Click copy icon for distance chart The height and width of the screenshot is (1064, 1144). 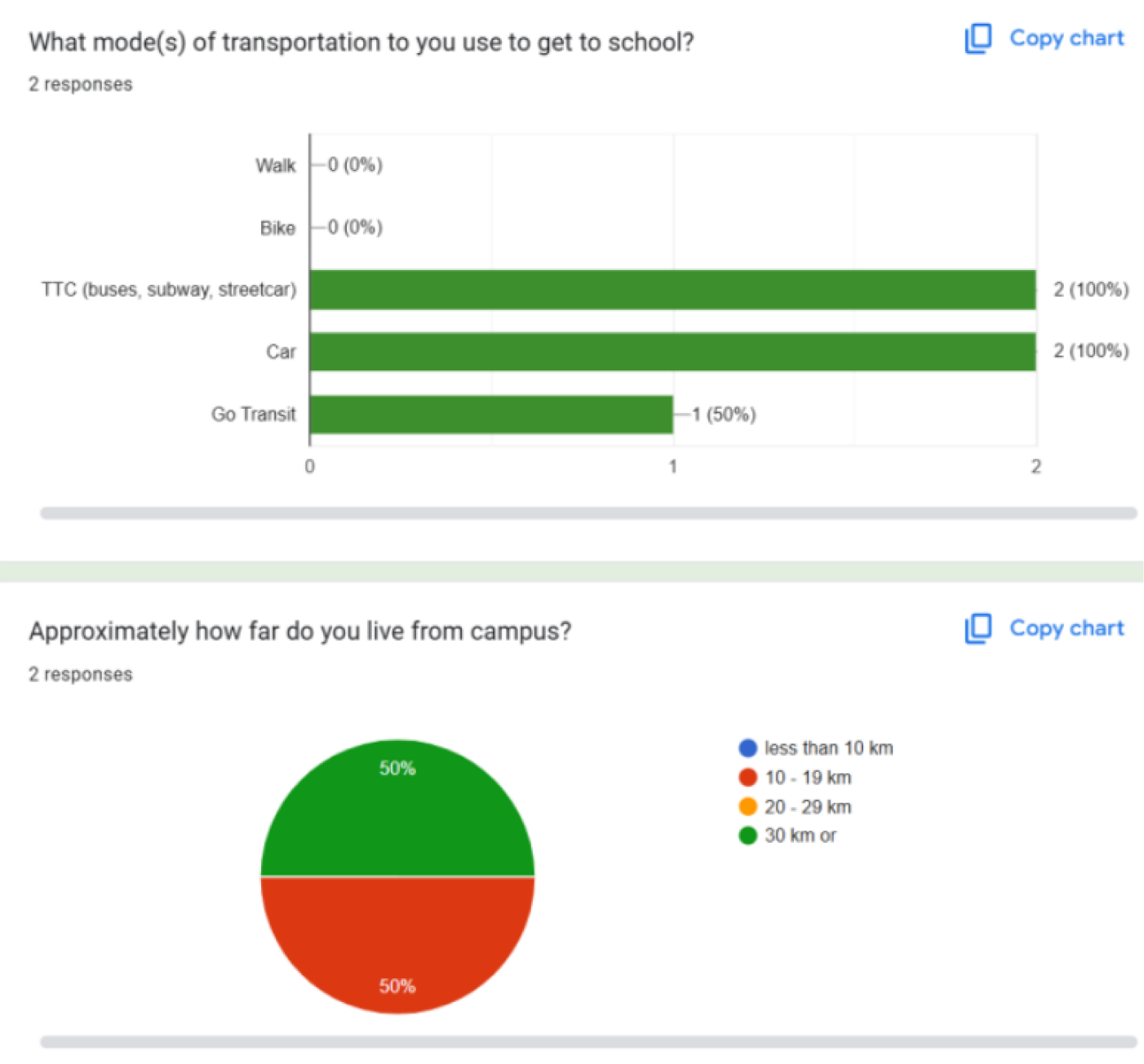978,628
